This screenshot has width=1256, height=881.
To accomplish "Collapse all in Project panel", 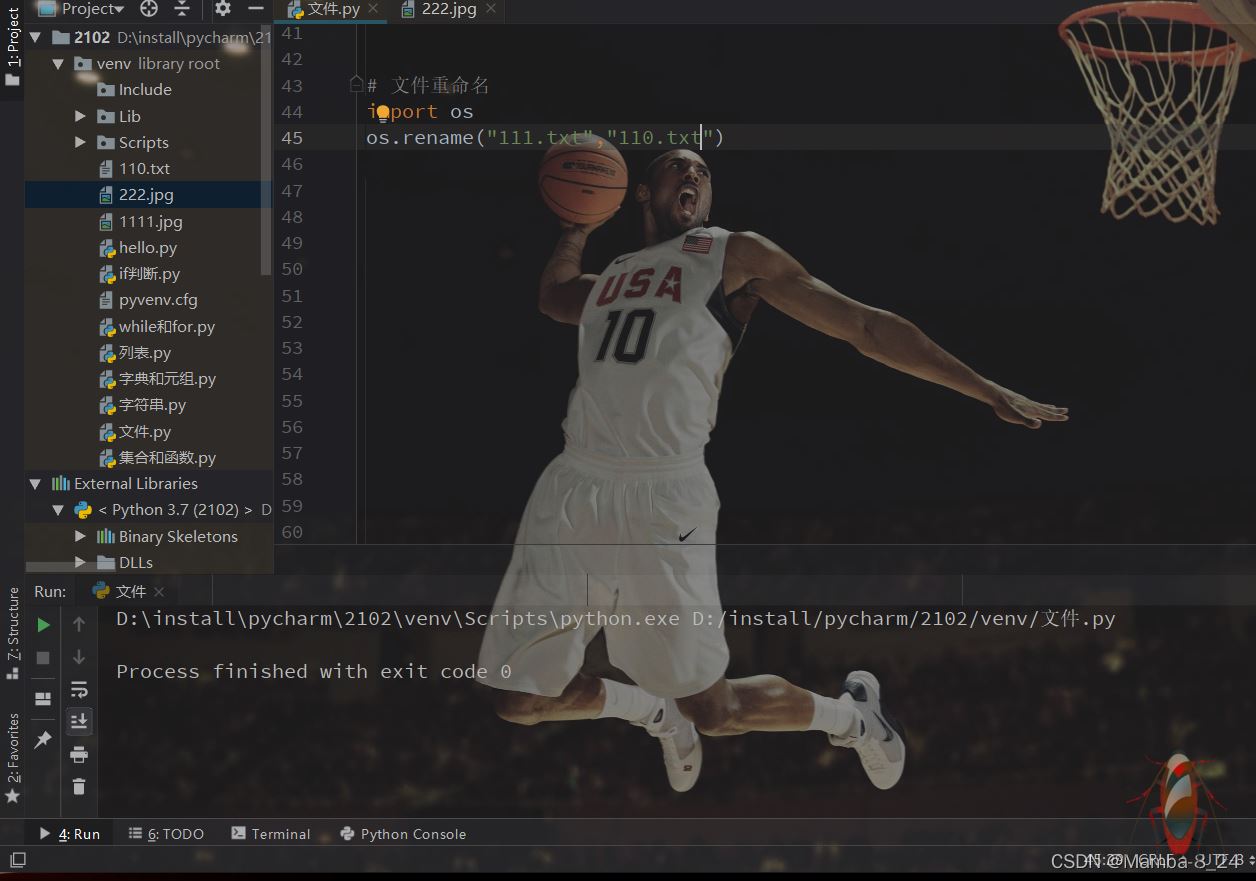I will pos(182,9).
